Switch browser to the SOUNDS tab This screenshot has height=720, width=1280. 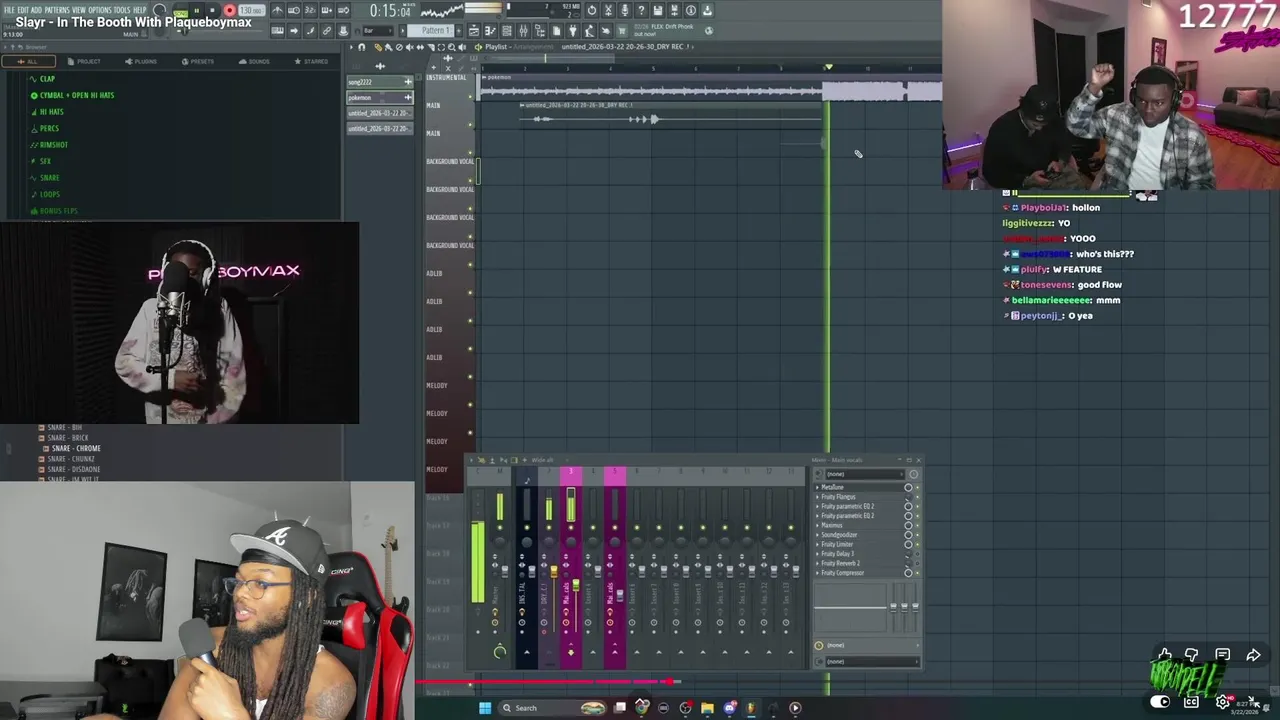tap(255, 61)
